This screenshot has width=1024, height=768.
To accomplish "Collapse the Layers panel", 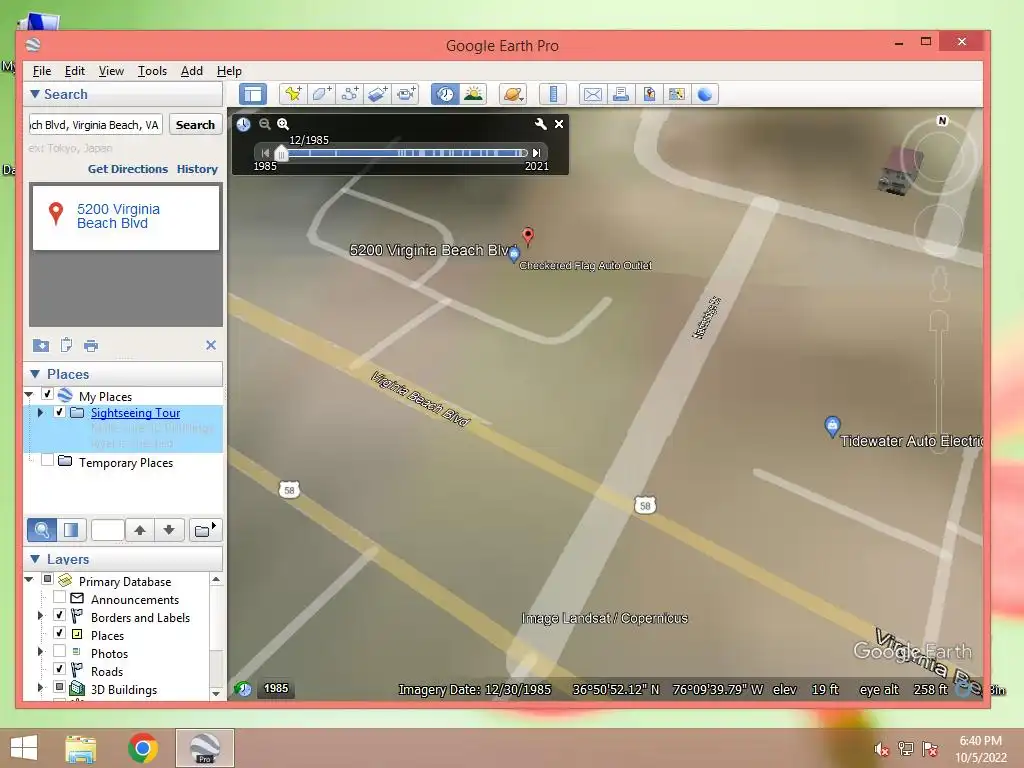I will pyautogui.click(x=35, y=559).
